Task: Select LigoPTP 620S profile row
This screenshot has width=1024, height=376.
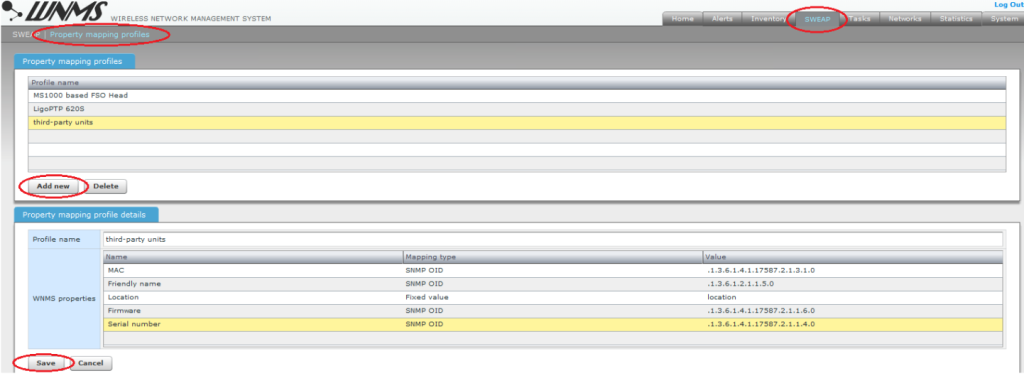Action: tap(517, 109)
